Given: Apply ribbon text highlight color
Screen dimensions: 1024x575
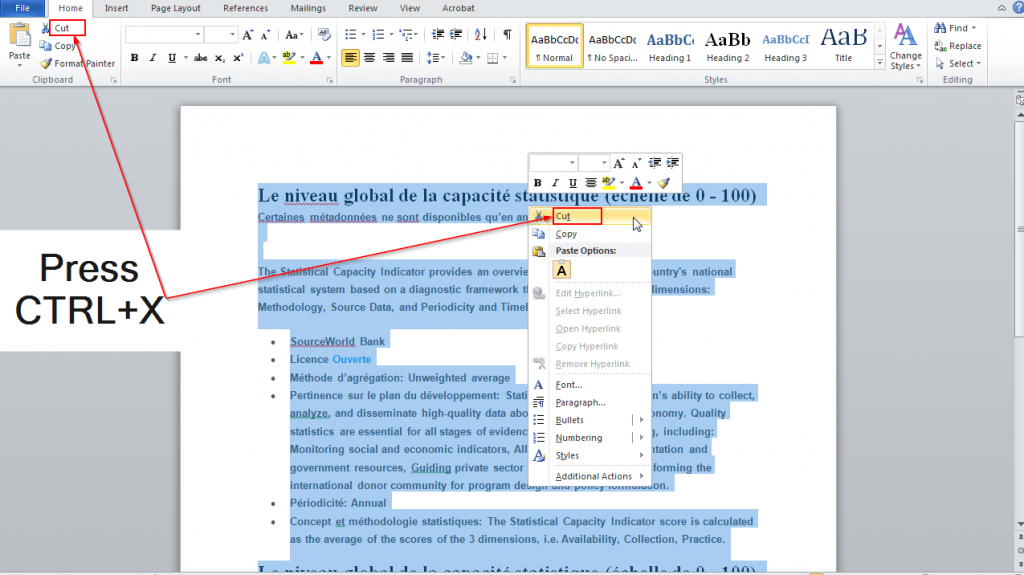Looking at the screenshot, I should coord(289,58).
